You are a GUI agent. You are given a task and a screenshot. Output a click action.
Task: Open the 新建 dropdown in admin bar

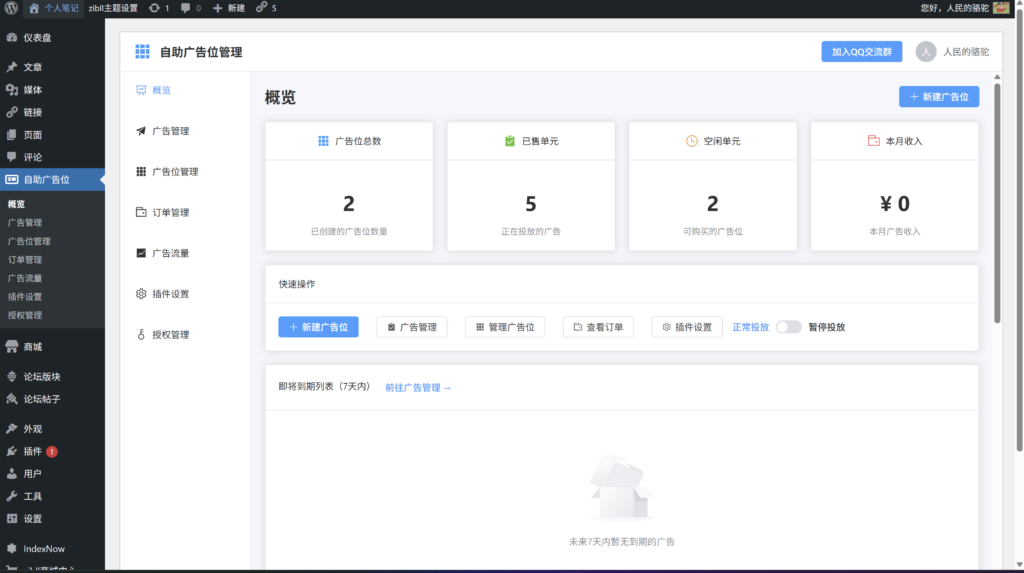click(229, 8)
